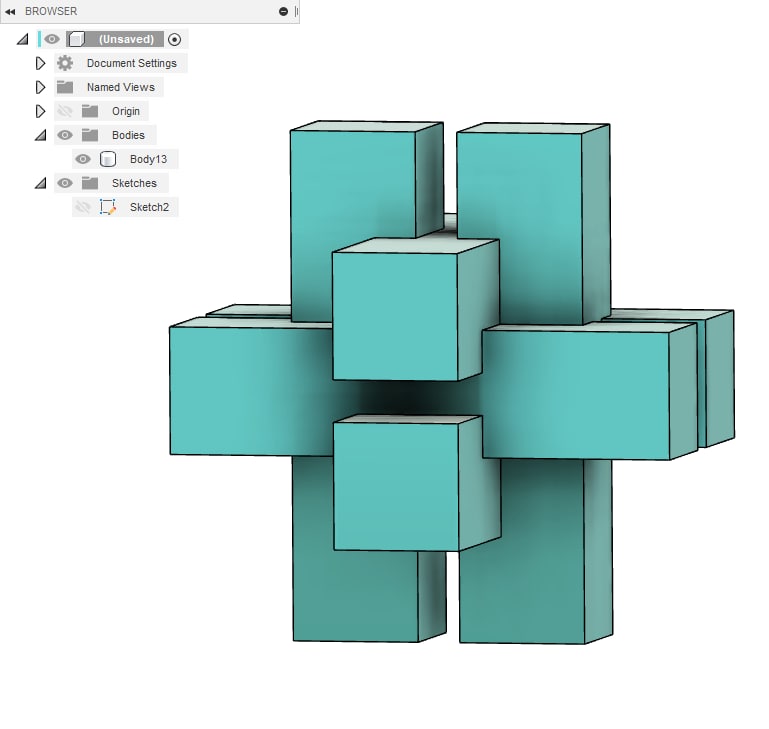Toggle visibility of the (Unsaved) root component
Image resolution: width=769 pixels, height=729 pixels.
tap(52, 39)
